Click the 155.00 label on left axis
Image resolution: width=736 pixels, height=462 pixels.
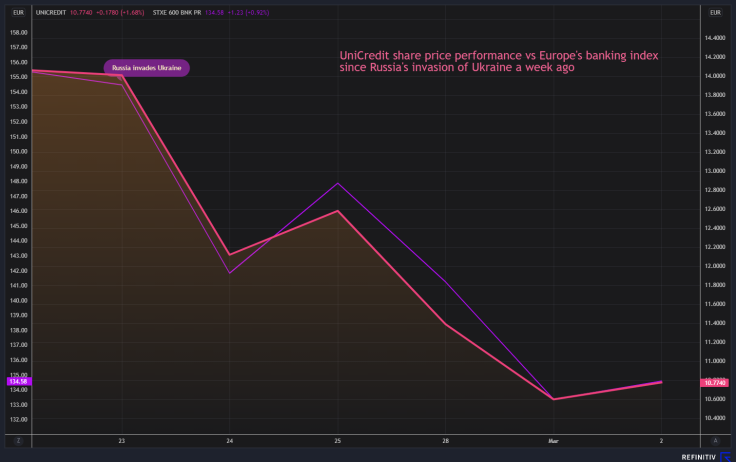[19, 77]
